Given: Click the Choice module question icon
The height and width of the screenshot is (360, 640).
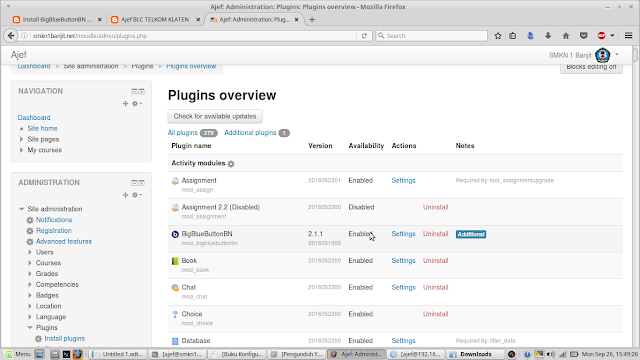Looking at the screenshot, I should (x=175, y=314).
